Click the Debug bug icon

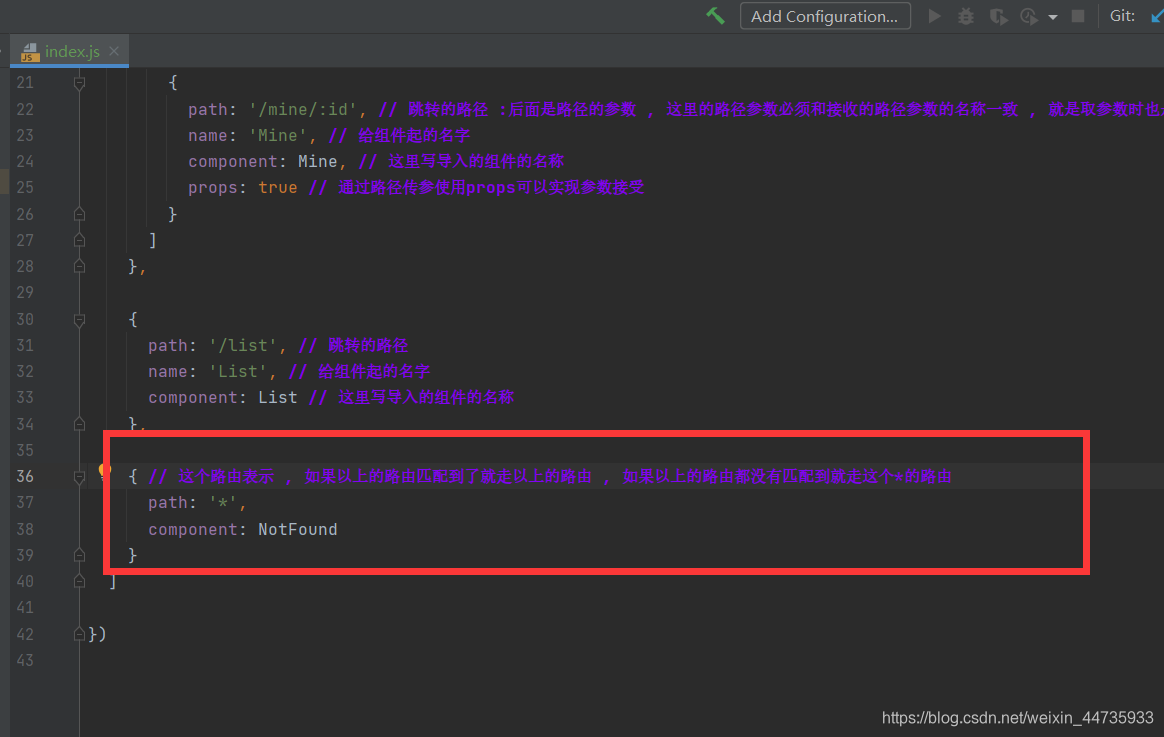point(965,16)
